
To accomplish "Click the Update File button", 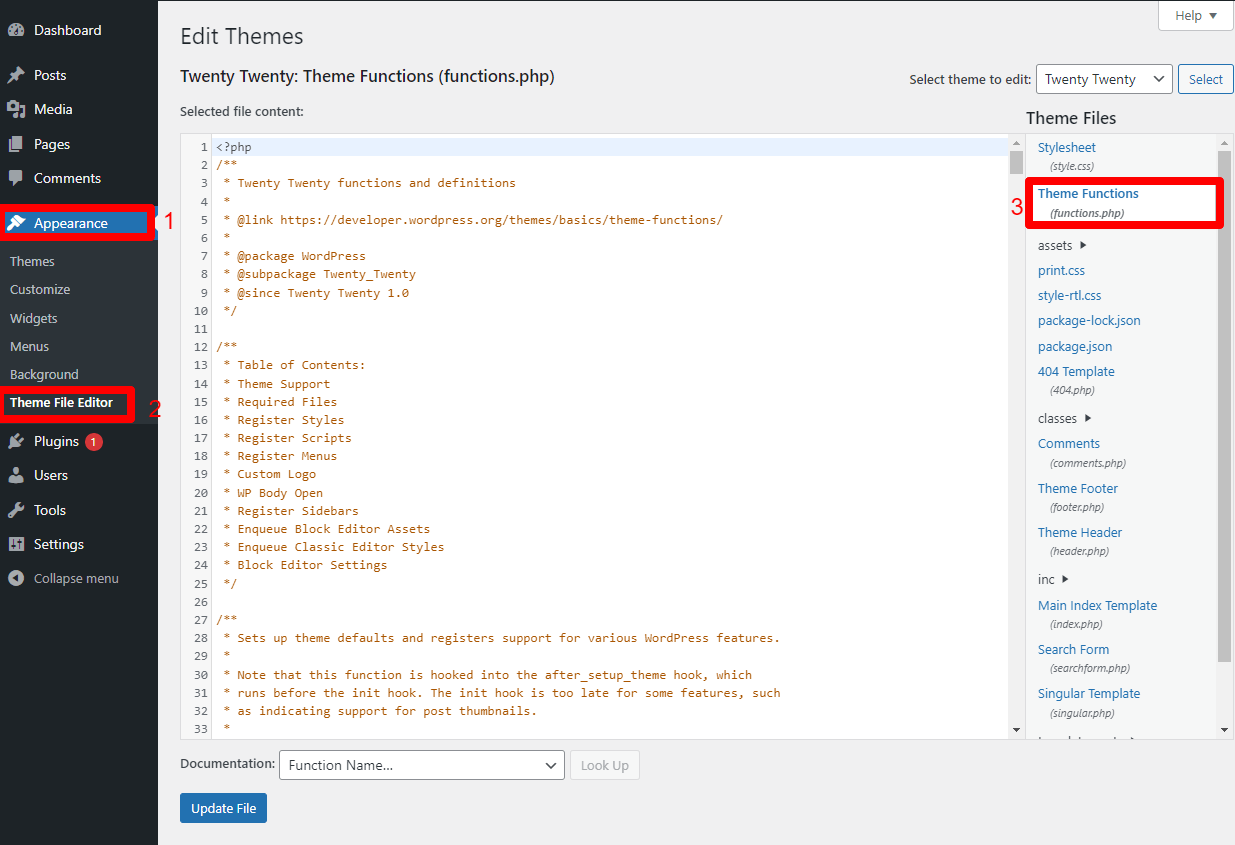I will tap(223, 808).
